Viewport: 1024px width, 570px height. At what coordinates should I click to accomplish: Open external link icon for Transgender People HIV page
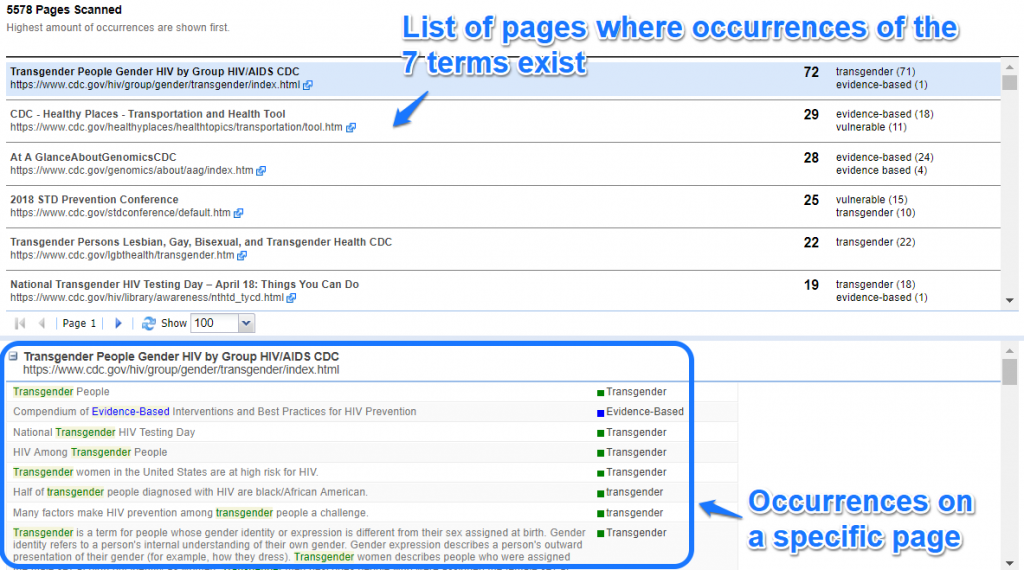pyautogui.click(x=308, y=85)
